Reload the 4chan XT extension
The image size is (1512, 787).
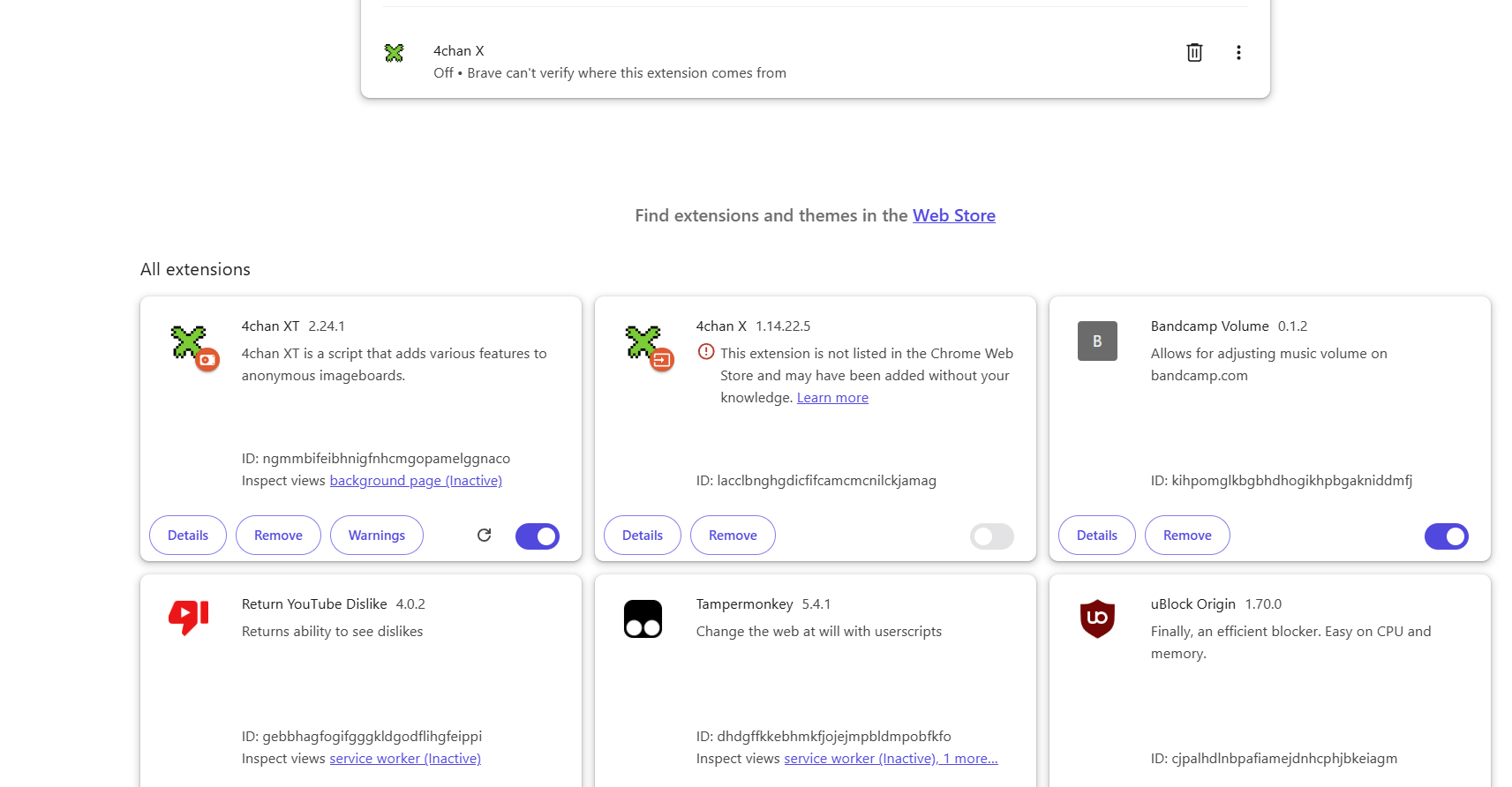tap(484, 535)
